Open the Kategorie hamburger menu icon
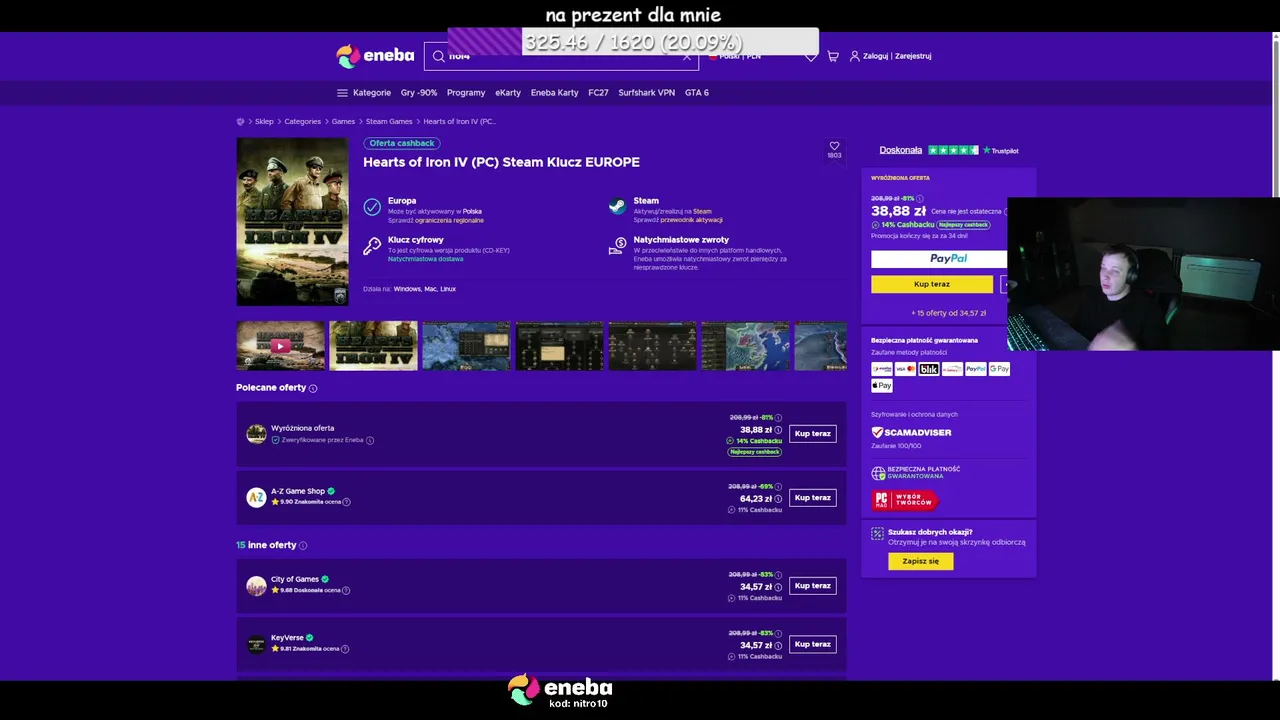1280x720 pixels. click(x=342, y=93)
